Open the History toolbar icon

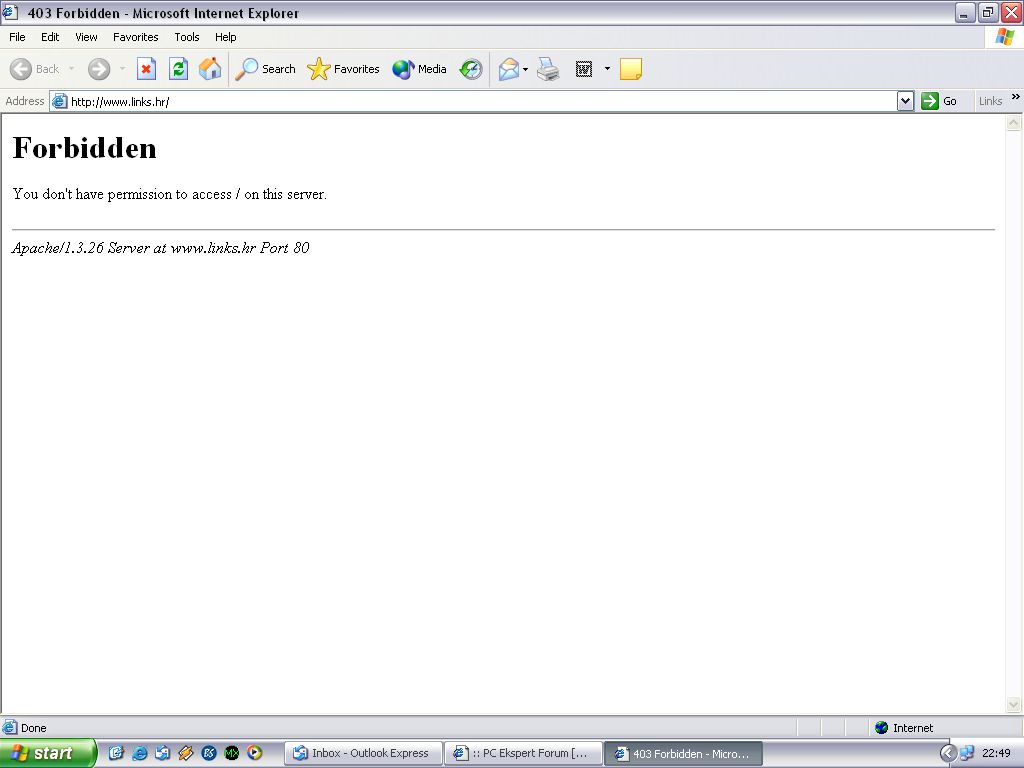pyautogui.click(x=471, y=69)
